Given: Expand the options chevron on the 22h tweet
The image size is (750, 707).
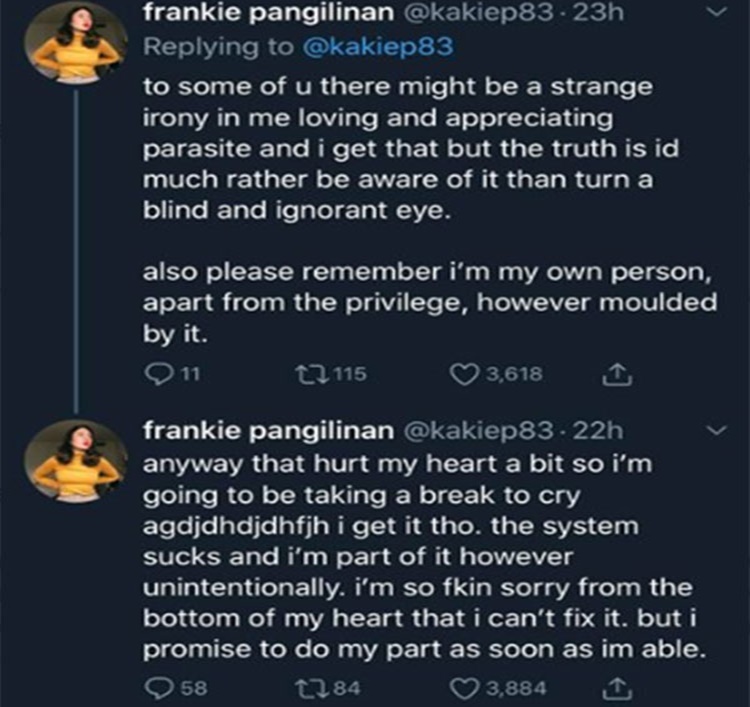Looking at the screenshot, I should click(713, 430).
